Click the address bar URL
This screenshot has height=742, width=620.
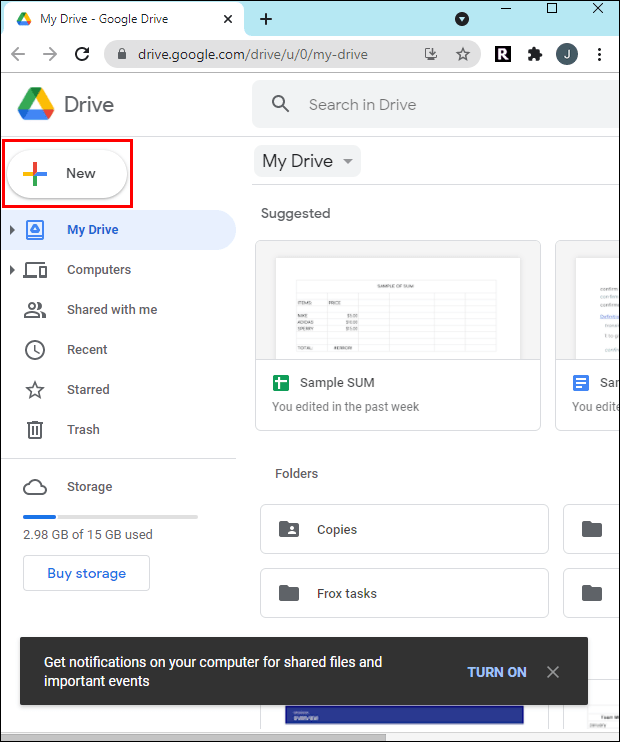(253, 54)
